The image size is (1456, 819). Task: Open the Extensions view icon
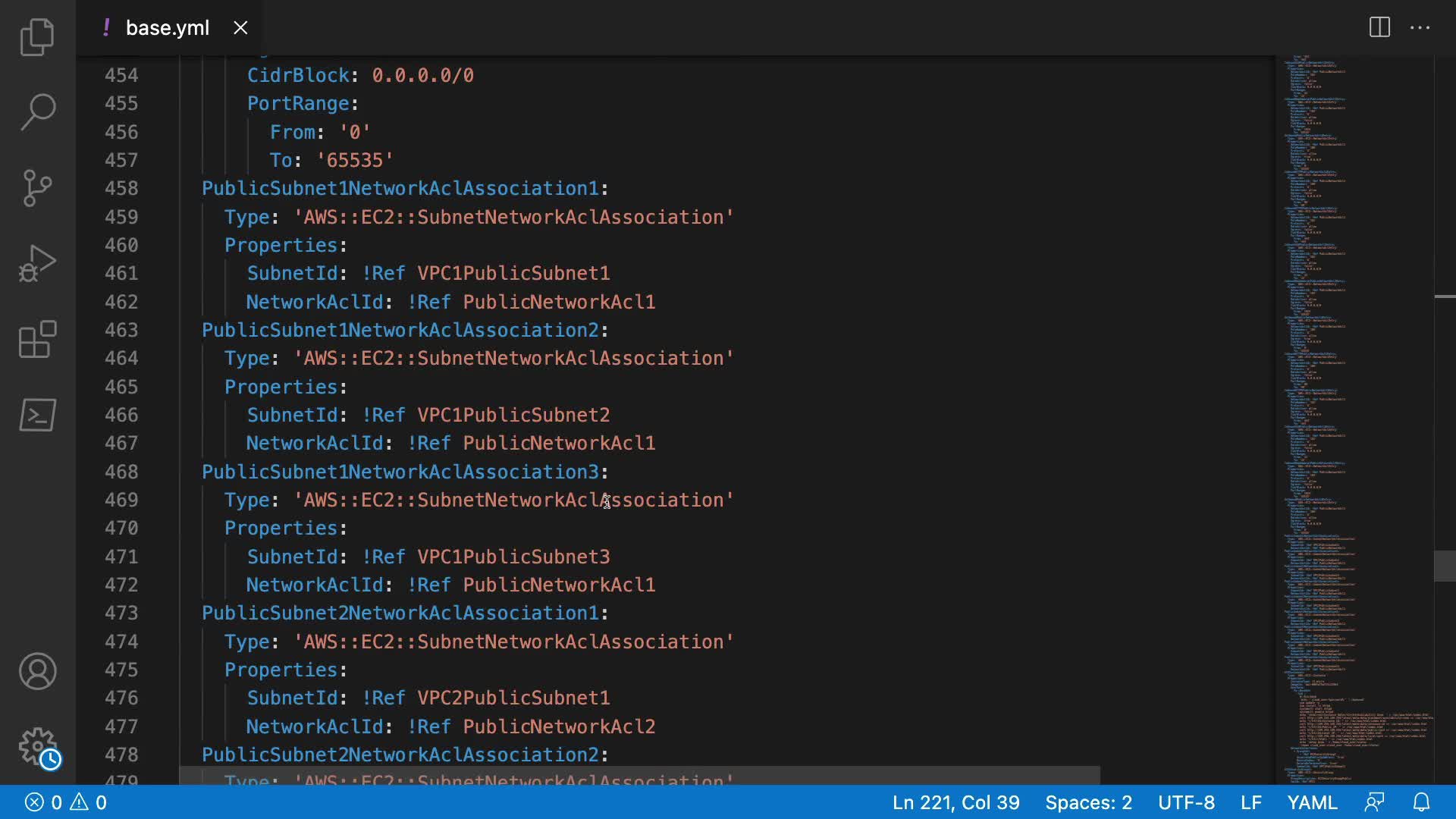pyautogui.click(x=37, y=339)
